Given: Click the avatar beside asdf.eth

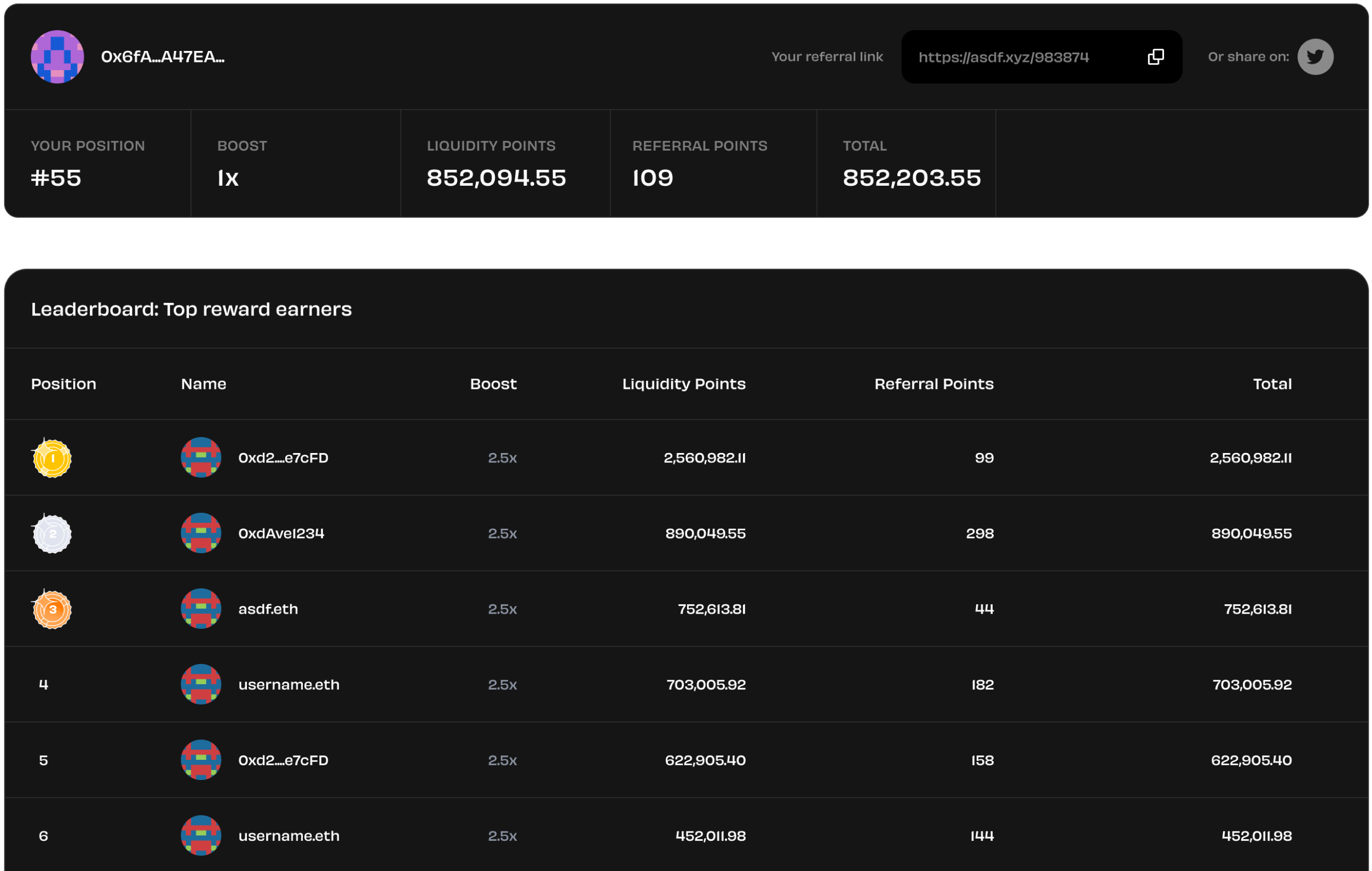Looking at the screenshot, I should [200, 609].
